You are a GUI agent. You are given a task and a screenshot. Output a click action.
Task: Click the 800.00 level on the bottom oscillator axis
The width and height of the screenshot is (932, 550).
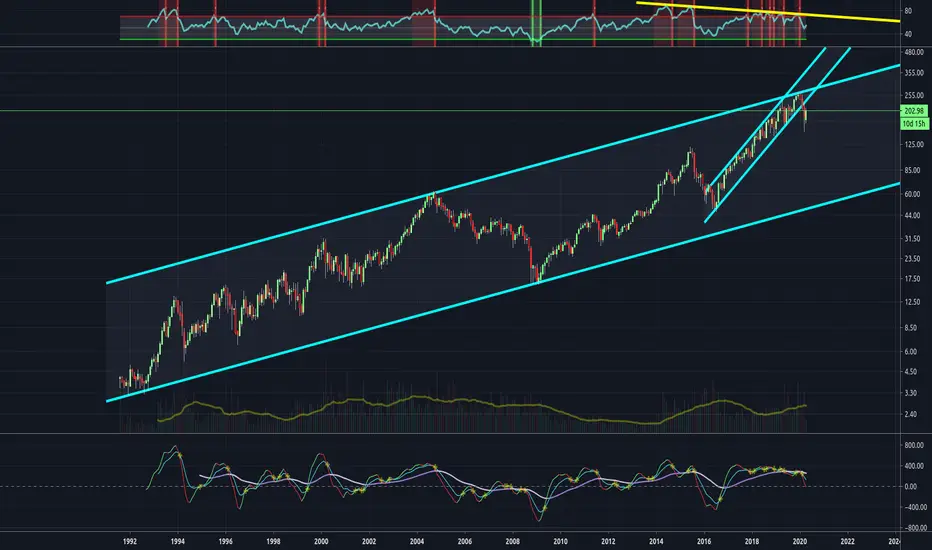[x=910, y=445]
